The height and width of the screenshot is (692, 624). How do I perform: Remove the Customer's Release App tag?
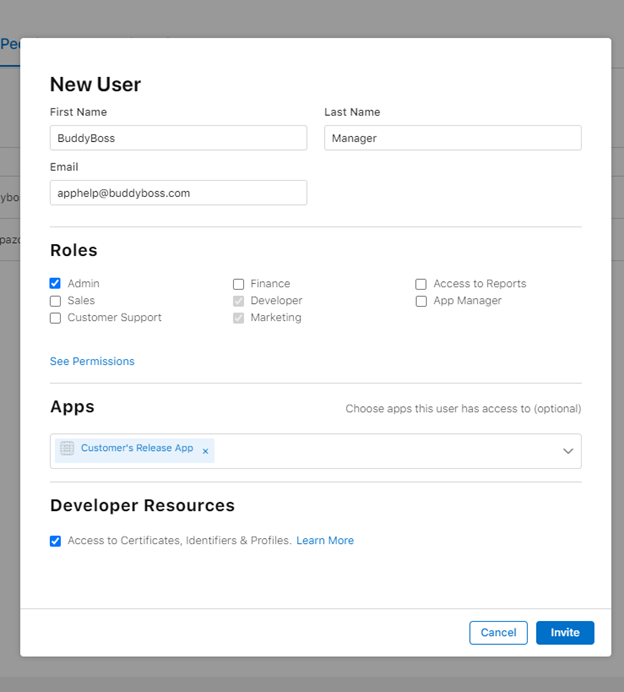pyautogui.click(x=206, y=451)
